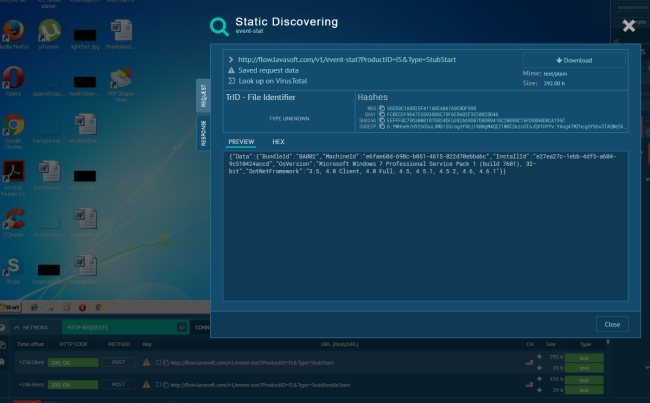Download the saved request data file
This screenshot has height=403, width=650.
coord(574,60)
